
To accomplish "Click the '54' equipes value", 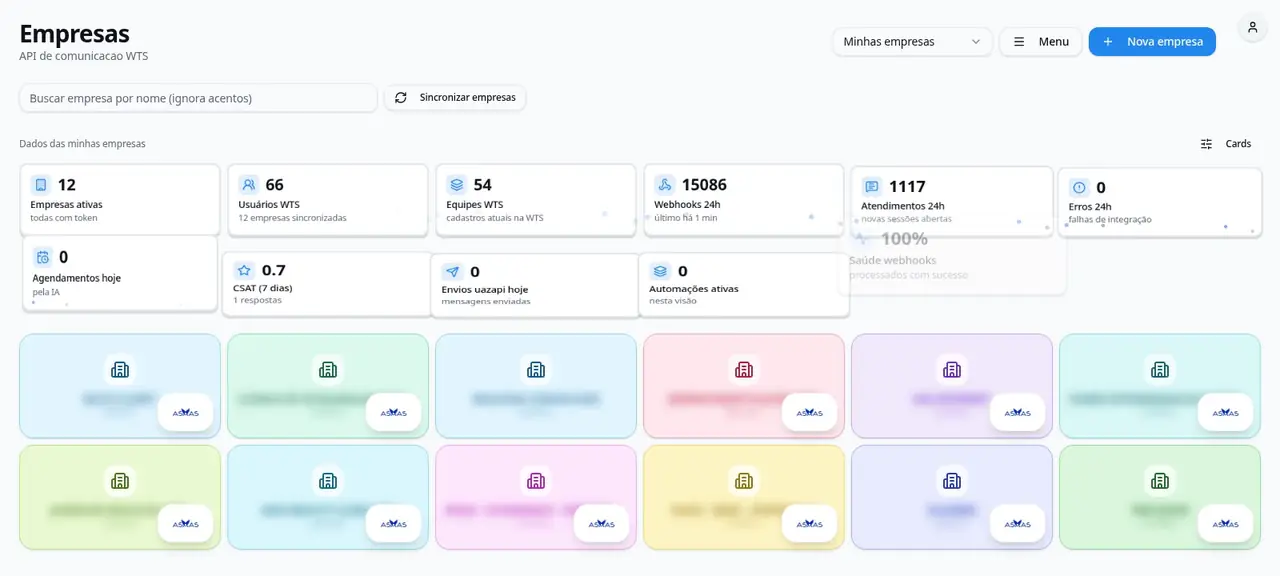I will (x=483, y=185).
